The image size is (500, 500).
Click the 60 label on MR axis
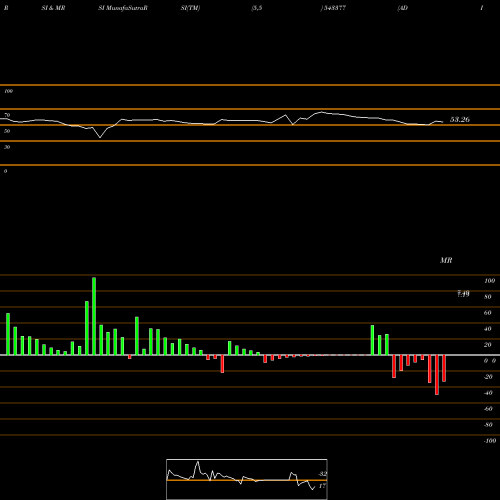click(488, 313)
